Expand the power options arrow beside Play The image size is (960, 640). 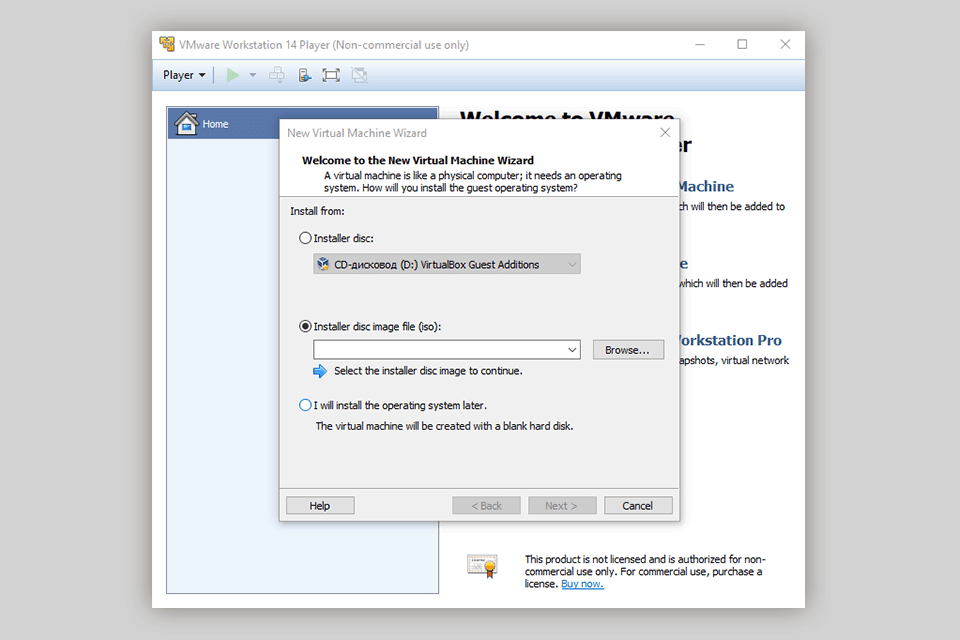click(x=252, y=75)
